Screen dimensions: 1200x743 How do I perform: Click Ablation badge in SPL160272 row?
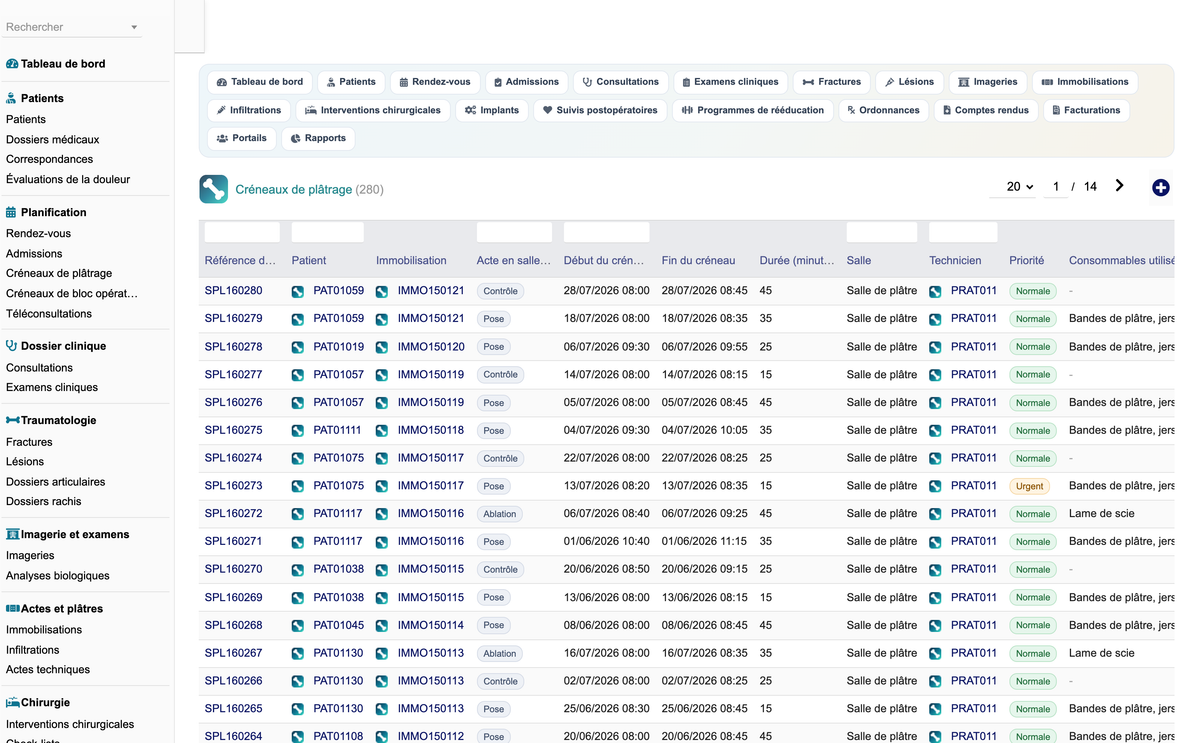point(500,514)
